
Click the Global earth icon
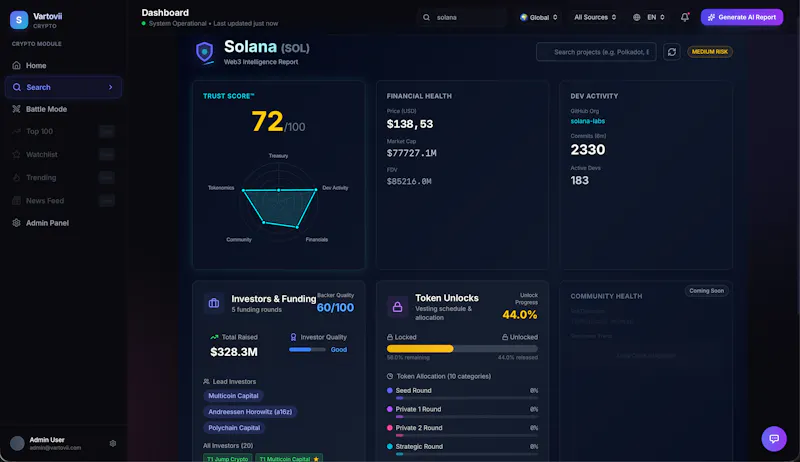tap(523, 17)
